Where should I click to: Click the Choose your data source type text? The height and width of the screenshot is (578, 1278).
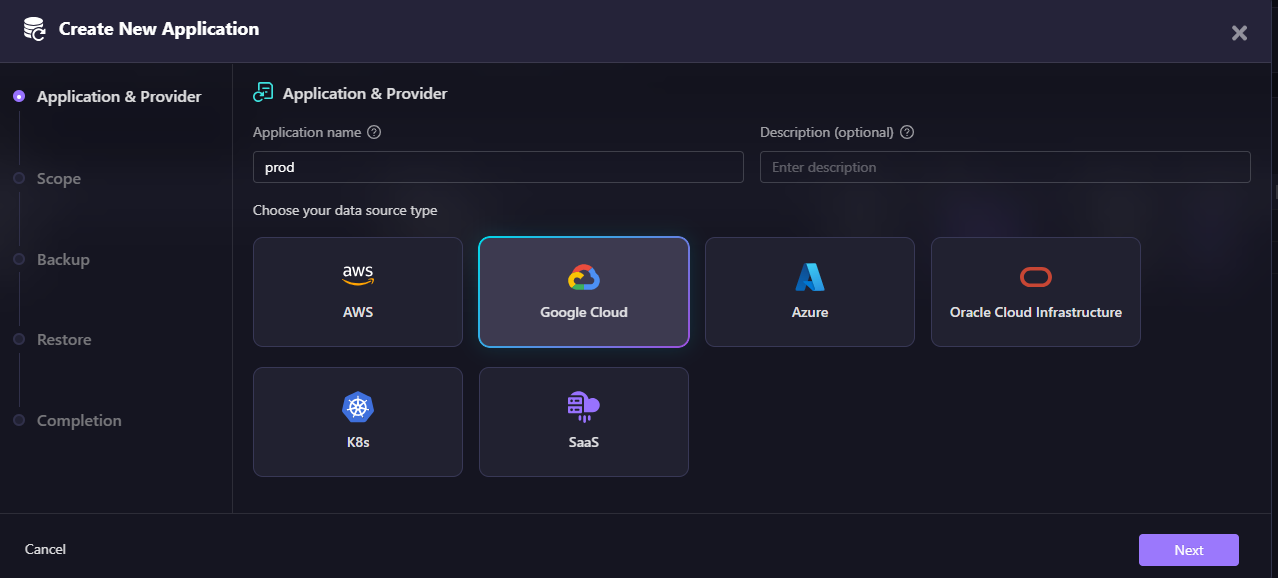point(345,211)
